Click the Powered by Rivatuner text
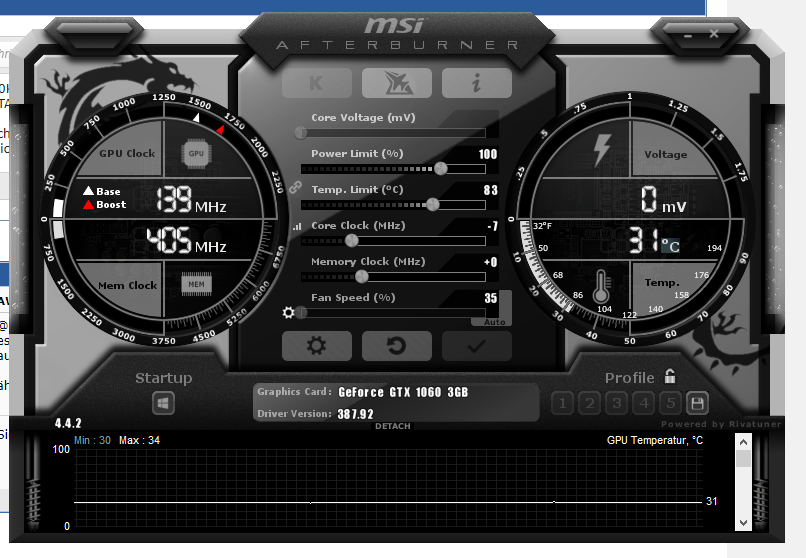806x558 pixels. [x=721, y=424]
